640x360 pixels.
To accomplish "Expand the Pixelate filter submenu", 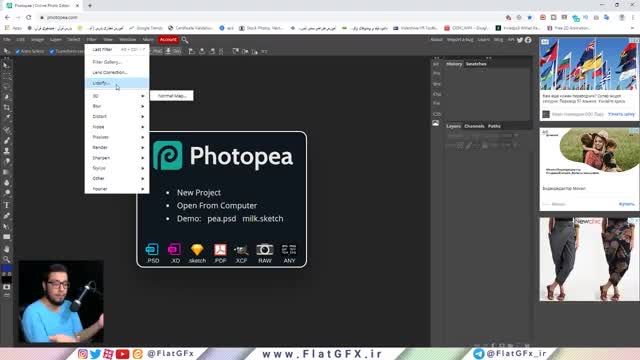I will tap(117, 137).
